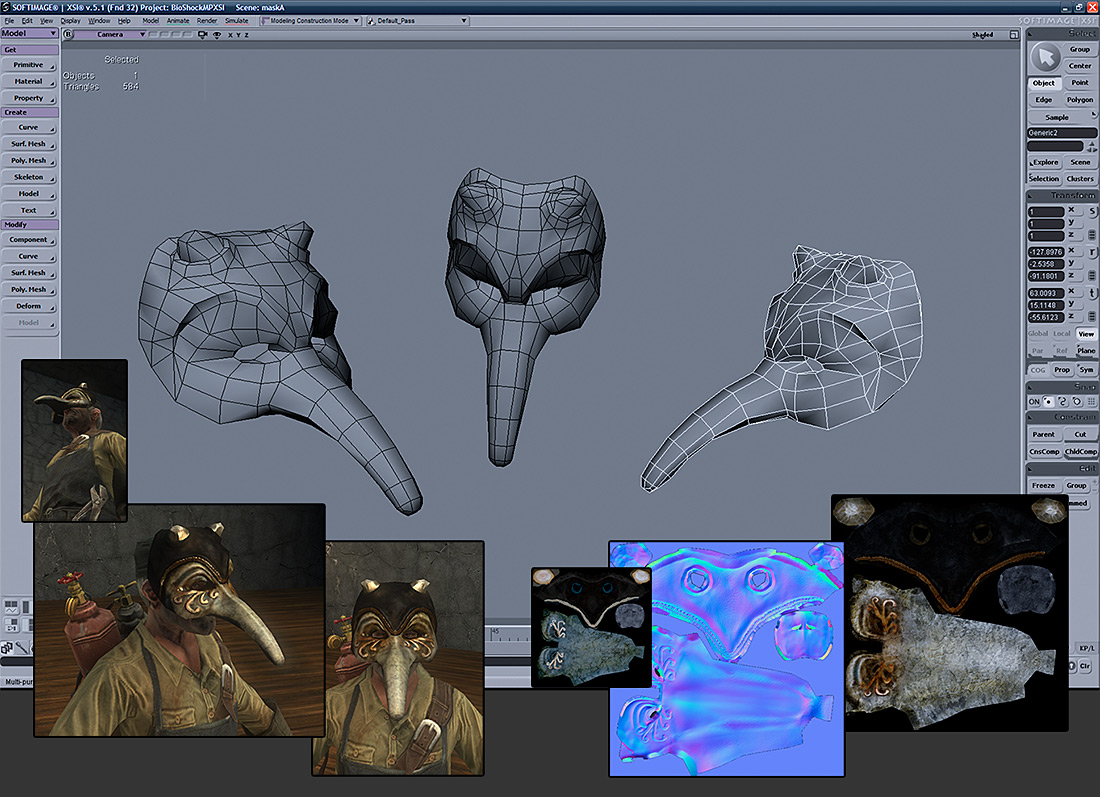
Task: Click the large diffuse mask texture thumbnail
Action: 949,613
